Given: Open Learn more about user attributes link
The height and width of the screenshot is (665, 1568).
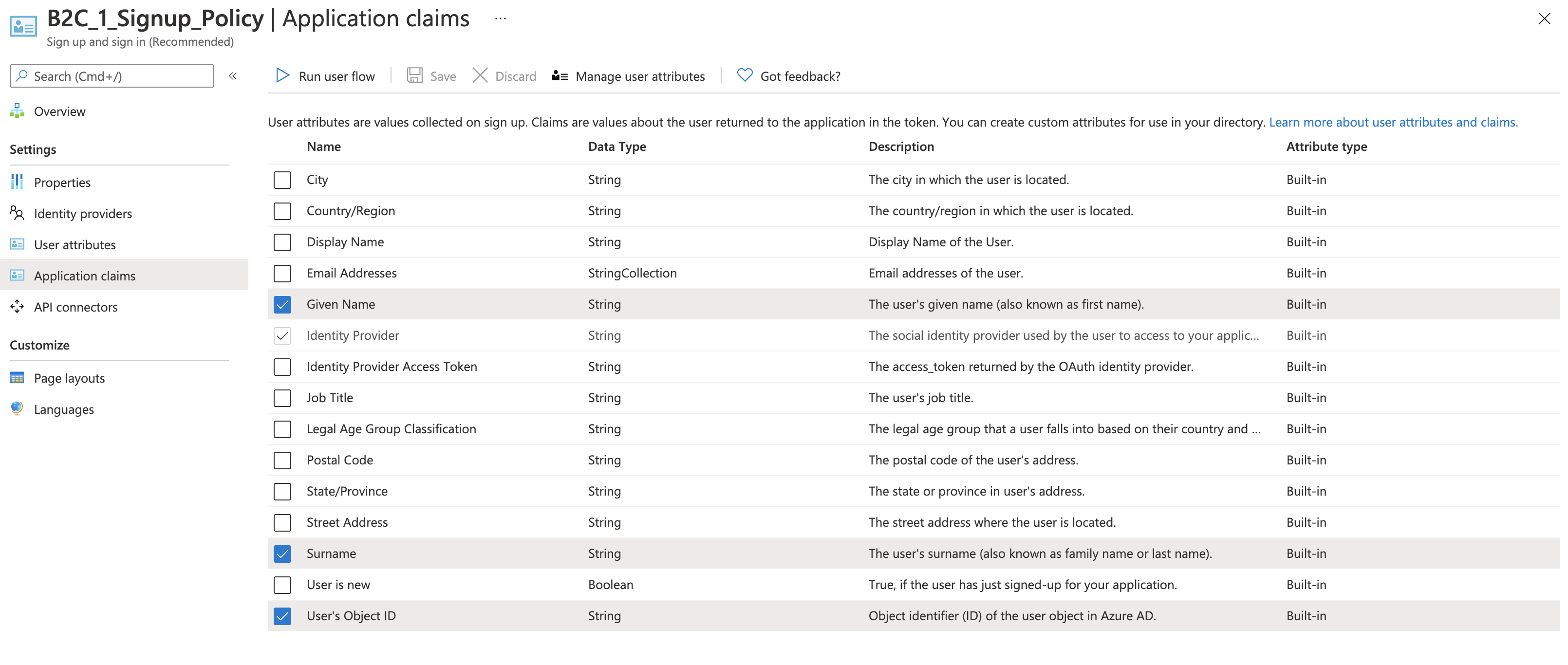Looking at the screenshot, I should [x=1393, y=122].
